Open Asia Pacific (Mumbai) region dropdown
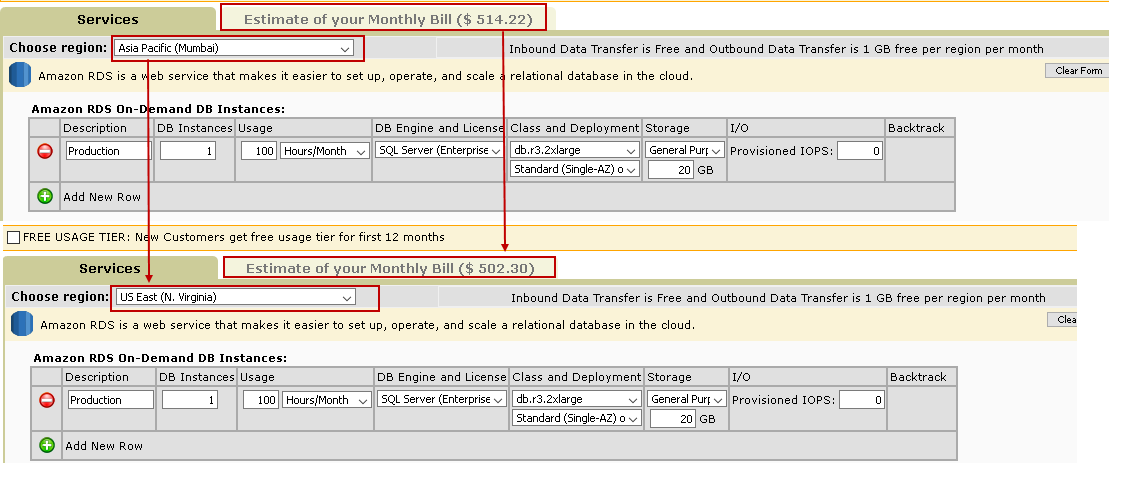The image size is (1123, 477). pyautogui.click(x=235, y=48)
